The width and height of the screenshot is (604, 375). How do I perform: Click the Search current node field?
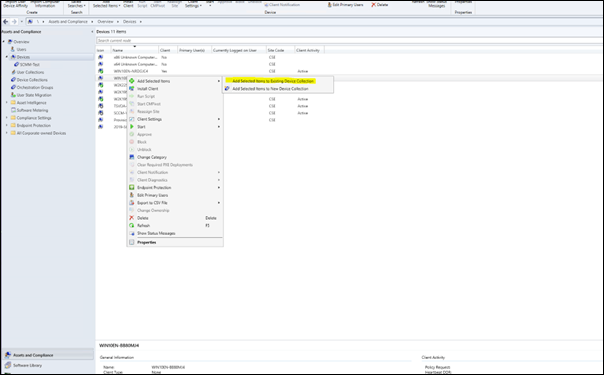pyautogui.click(x=349, y=40)
